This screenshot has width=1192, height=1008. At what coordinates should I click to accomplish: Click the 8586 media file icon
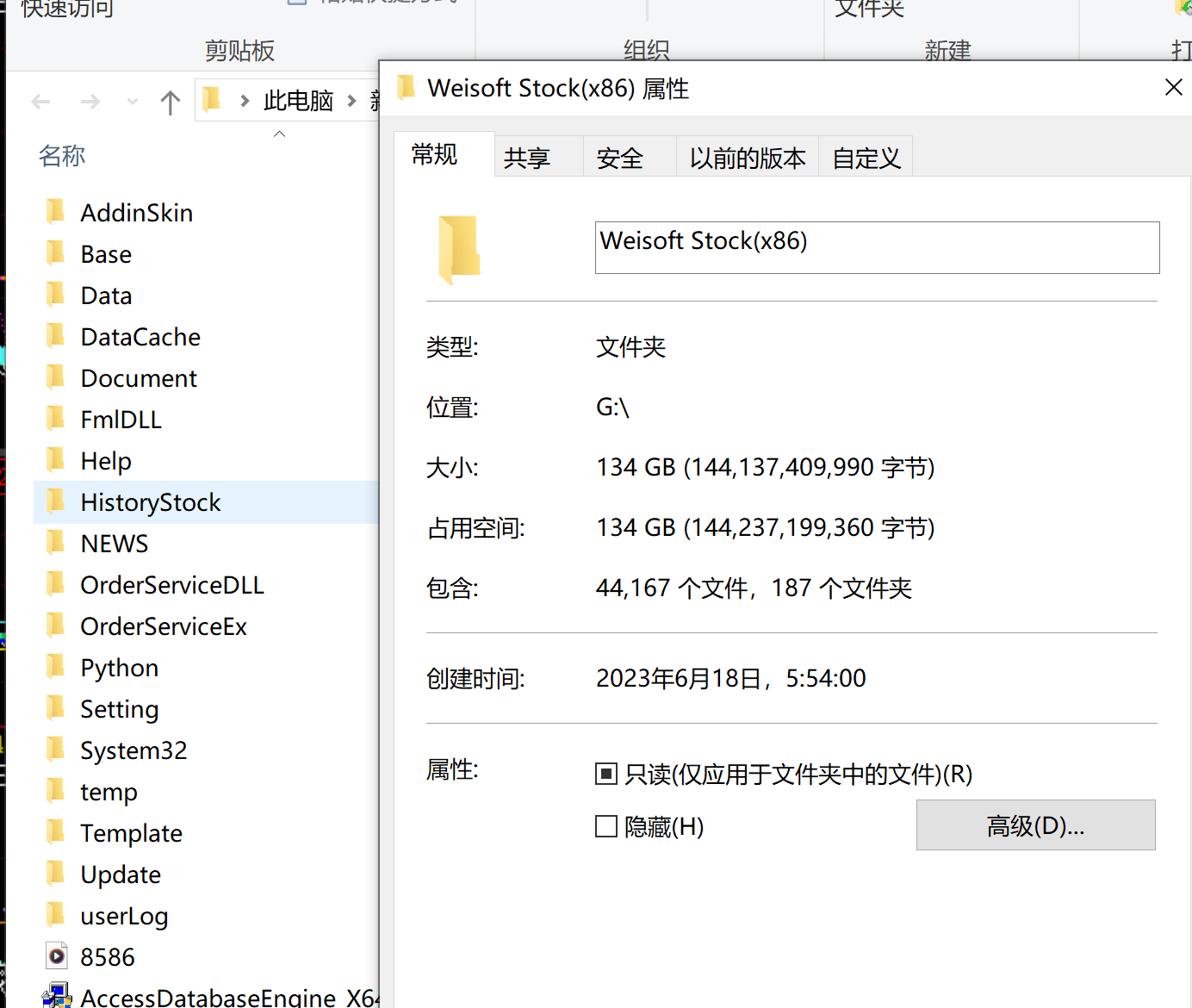56,955
